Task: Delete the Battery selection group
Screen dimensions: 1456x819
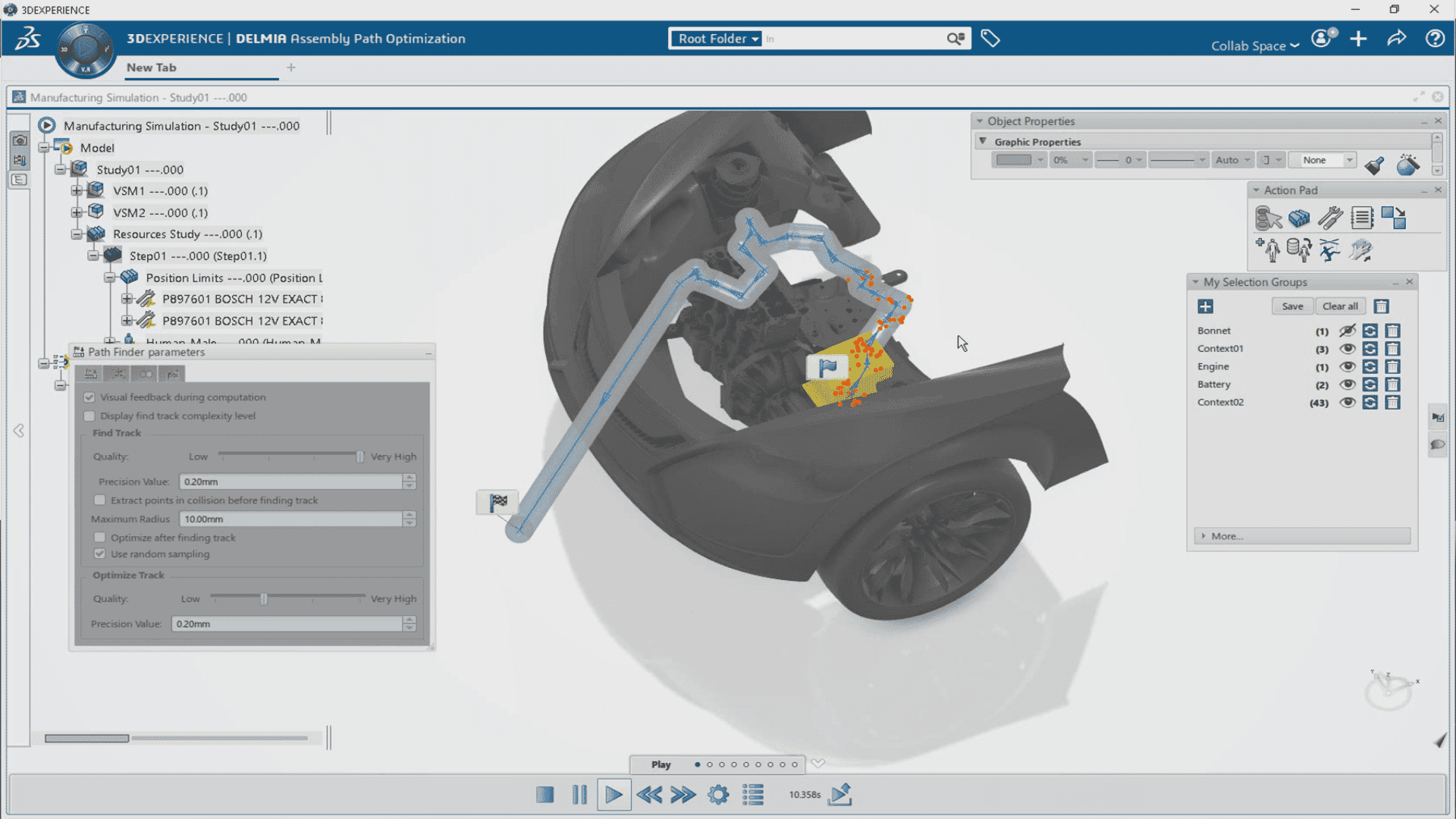Action: 1392,384
